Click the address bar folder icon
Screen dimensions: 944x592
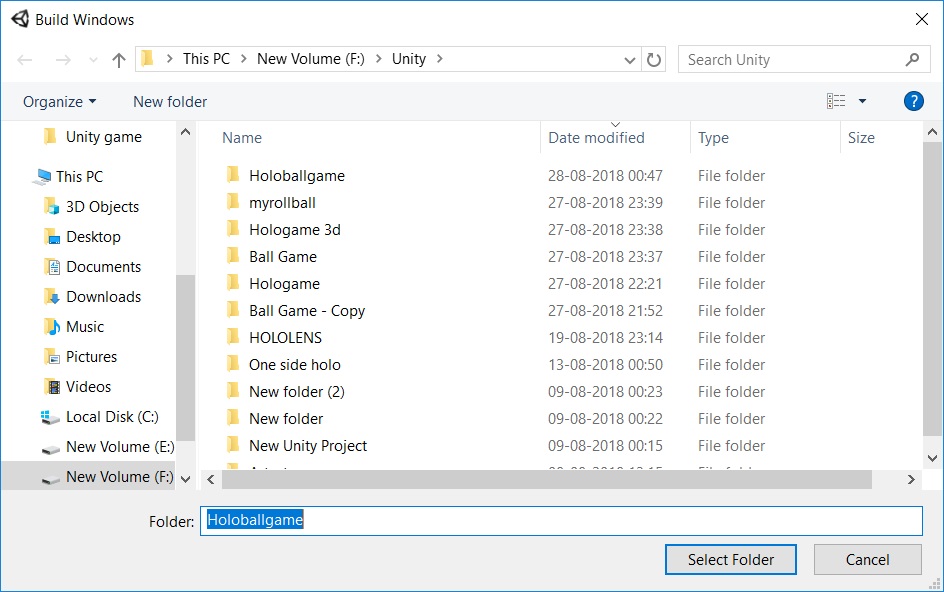[x=148, y=59]
